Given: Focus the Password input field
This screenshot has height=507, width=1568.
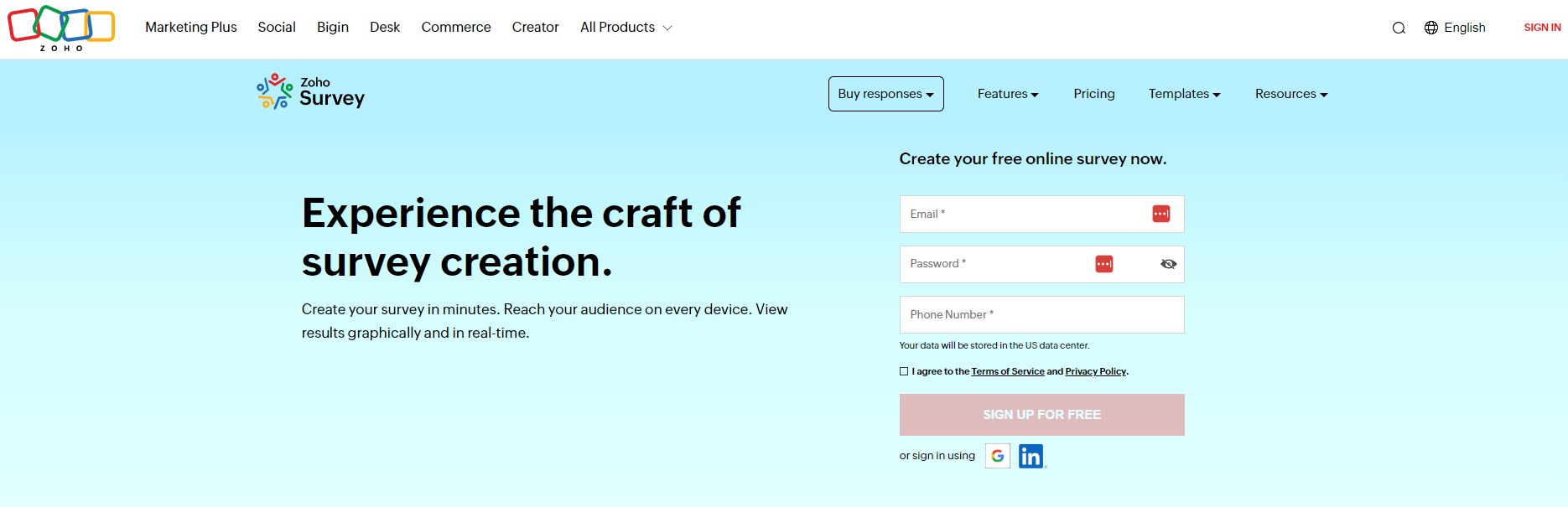Looking at the screenshot, I should coord(1042,265).
